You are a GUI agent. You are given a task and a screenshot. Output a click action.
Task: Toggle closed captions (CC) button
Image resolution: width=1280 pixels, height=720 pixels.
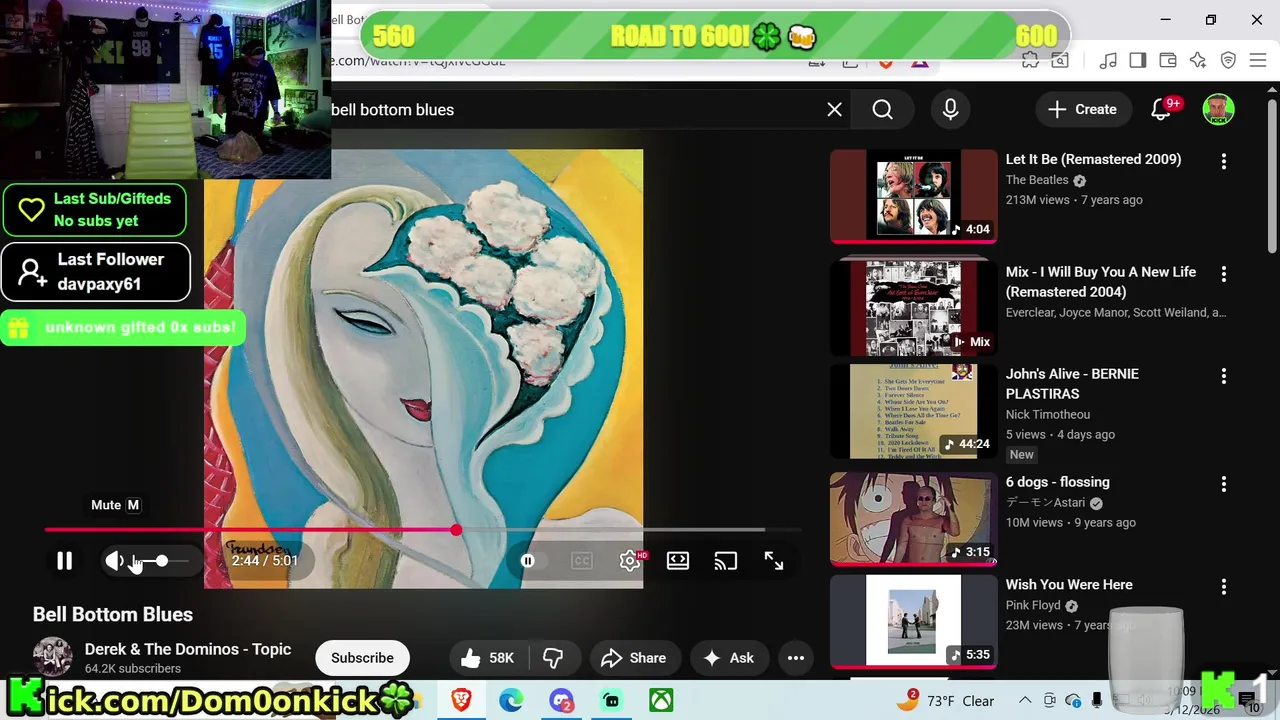582,561
